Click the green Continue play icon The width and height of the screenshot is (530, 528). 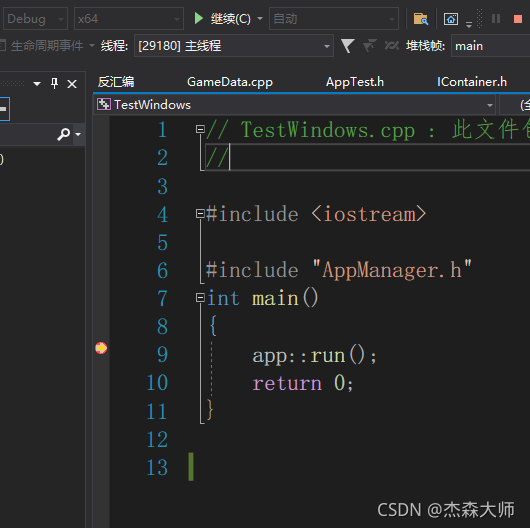point(199,18)
